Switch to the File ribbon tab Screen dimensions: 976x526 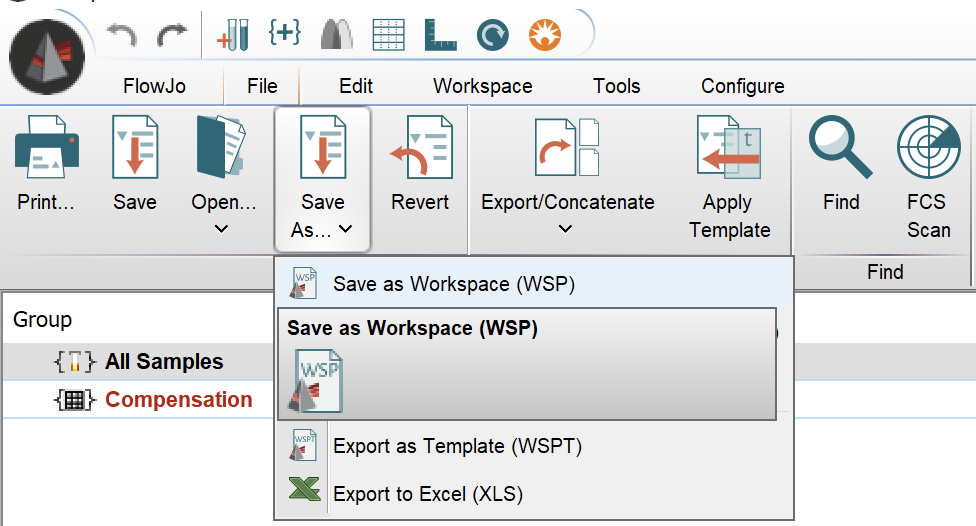[262, 86]
